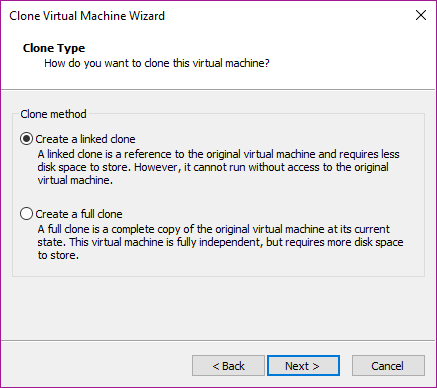Click the 'Create a full clone' label text

(79, 214)
